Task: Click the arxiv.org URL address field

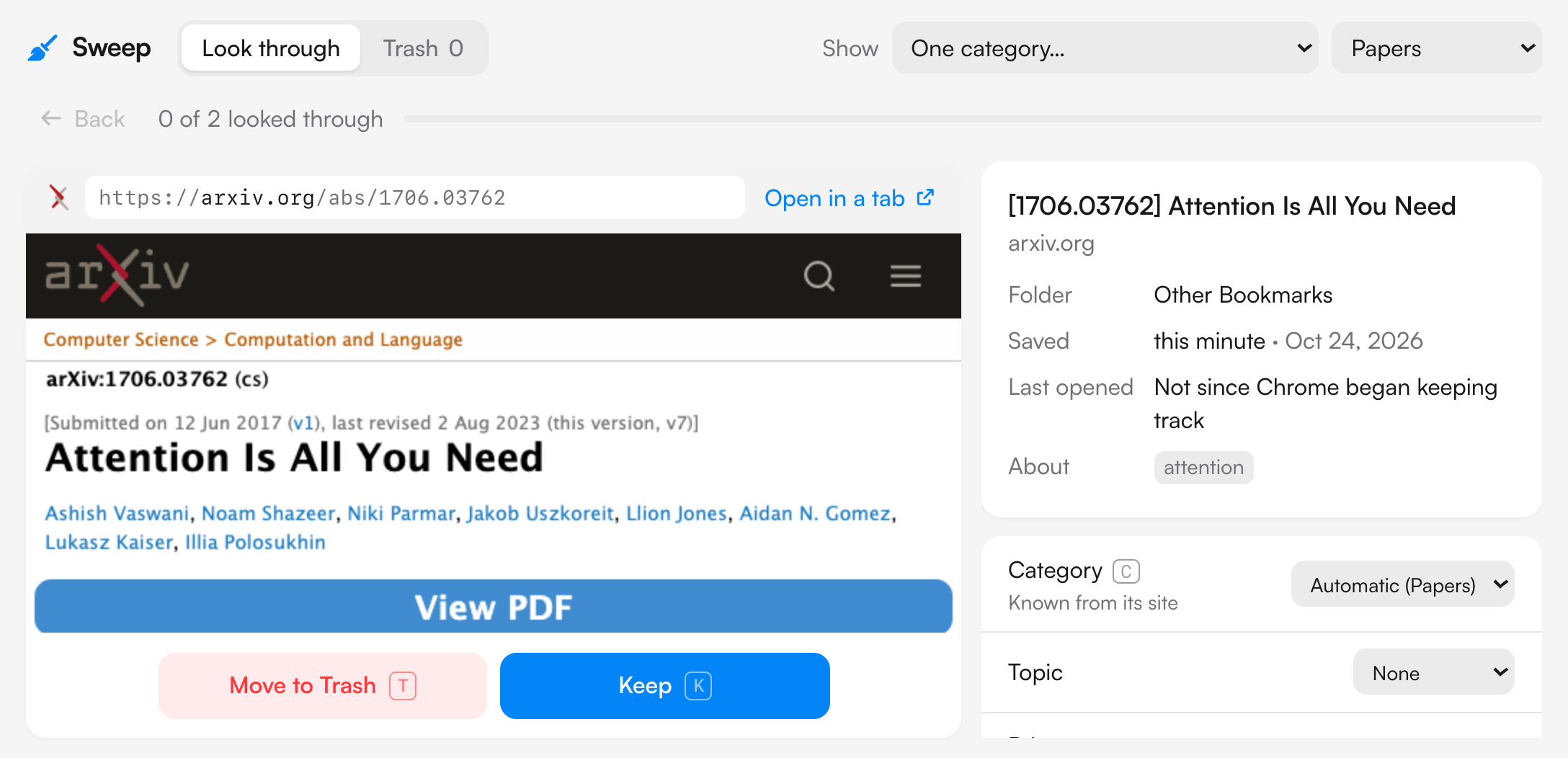Action: click(415, 197)
